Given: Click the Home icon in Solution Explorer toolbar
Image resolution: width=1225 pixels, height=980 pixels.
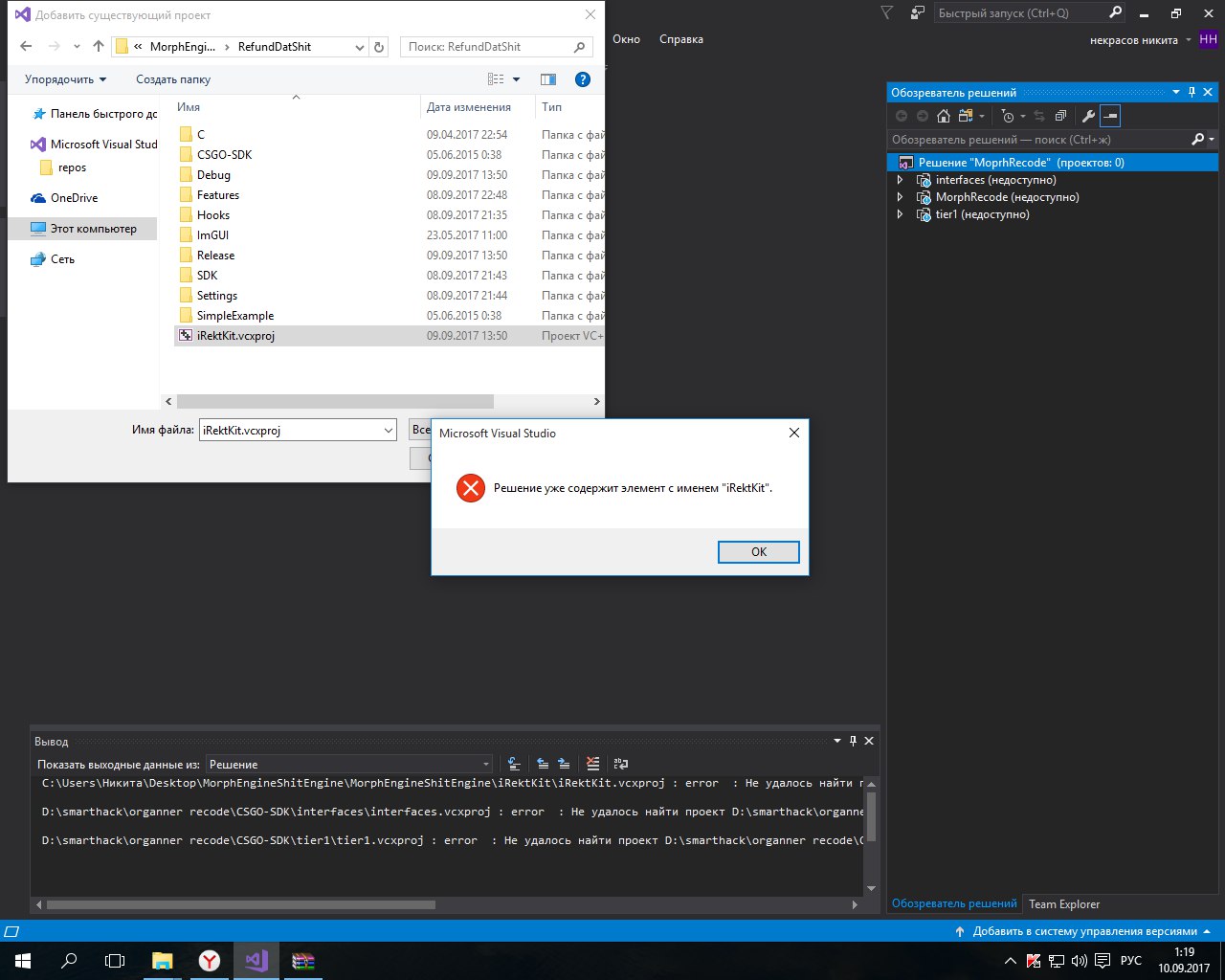Looking at the screenshot, I should (x=944, y=116).
